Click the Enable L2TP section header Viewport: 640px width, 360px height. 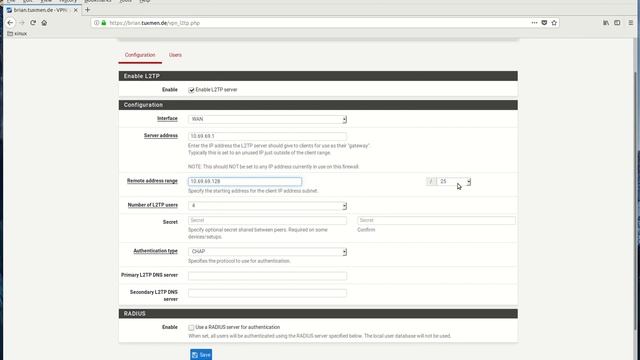coord(318,76)
